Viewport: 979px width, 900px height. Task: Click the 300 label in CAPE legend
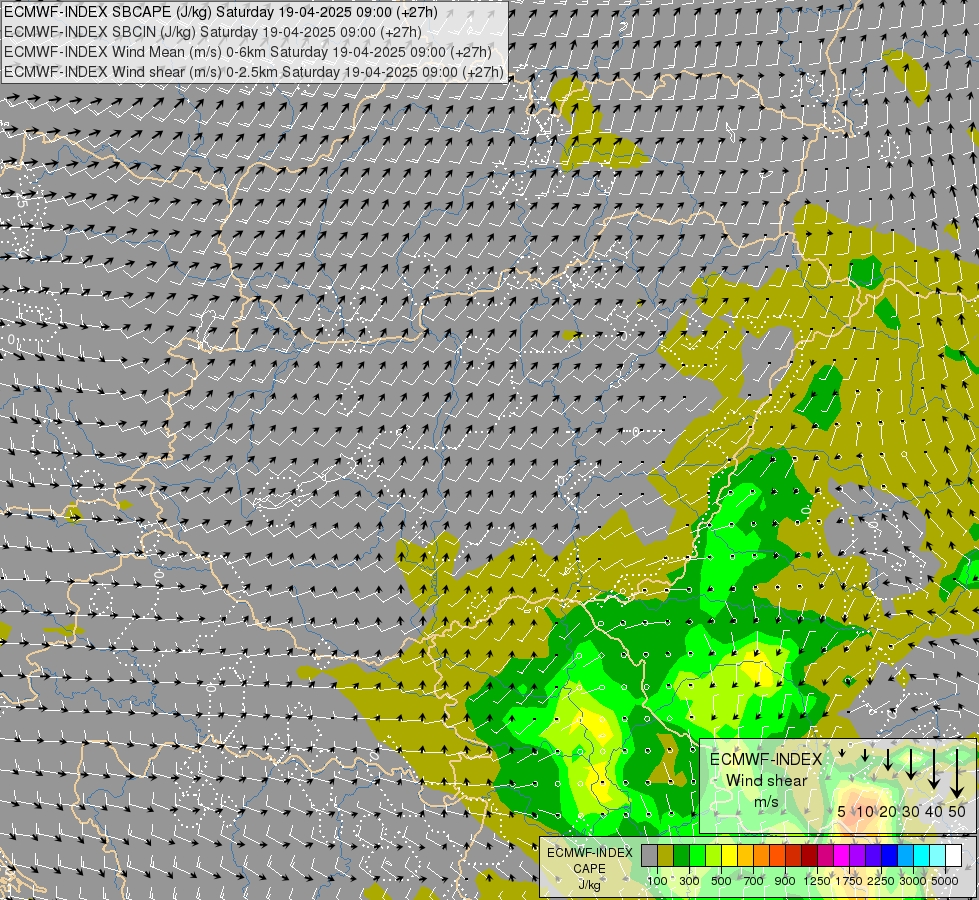coord(689,881)
